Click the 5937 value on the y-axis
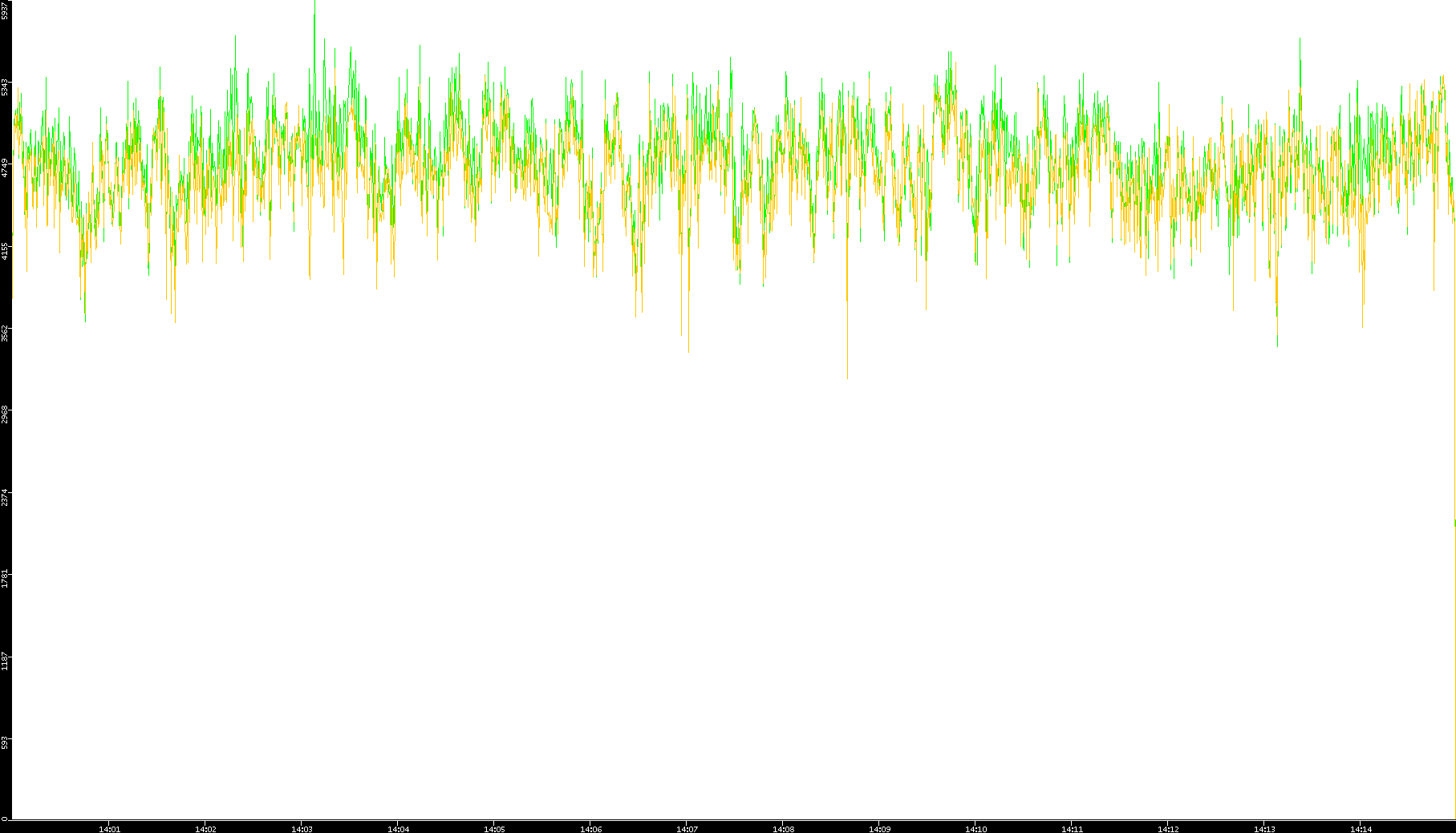This screenshot has height=833, width=1456. 5,10
